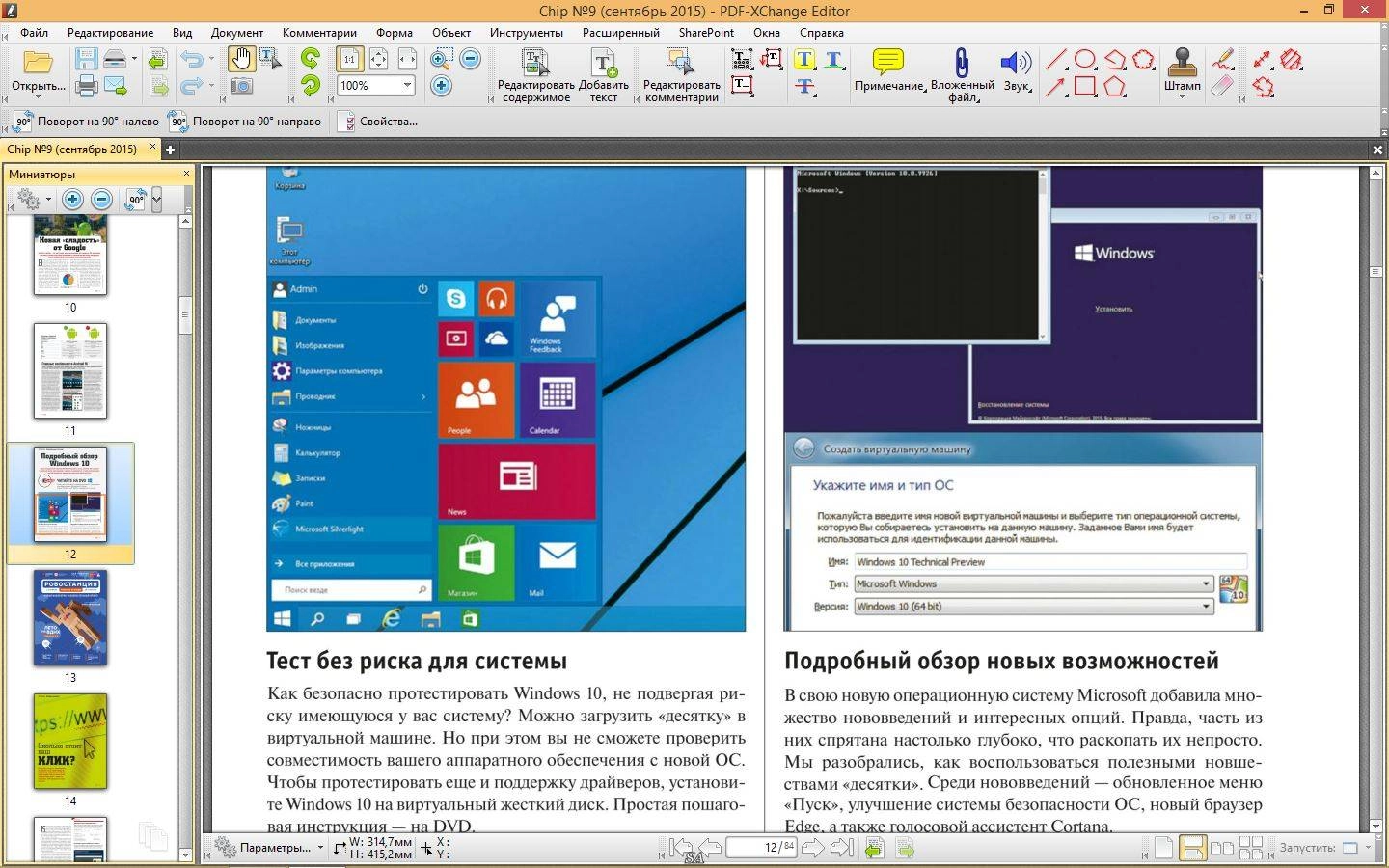The height and width of the screenshot is (868, 1389).
Task: Select the Line drawing tool
Action: [x=1056, y=60]
